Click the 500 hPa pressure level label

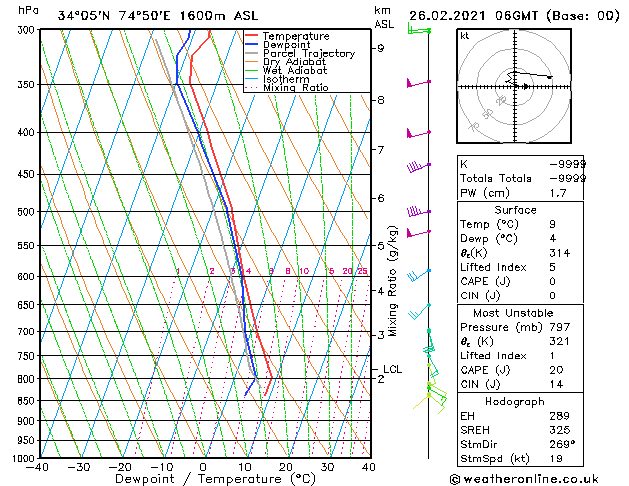pos(26,212)
